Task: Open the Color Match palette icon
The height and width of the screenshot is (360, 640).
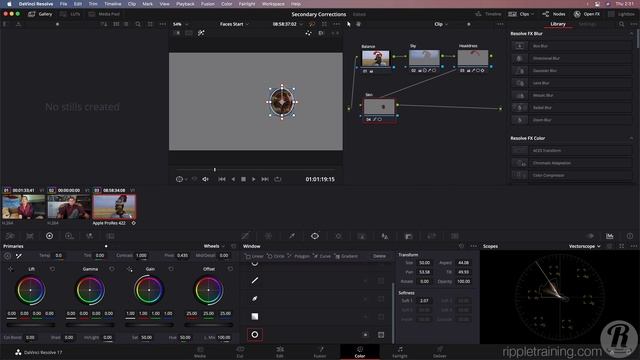Action: click(x=30, y=236)
